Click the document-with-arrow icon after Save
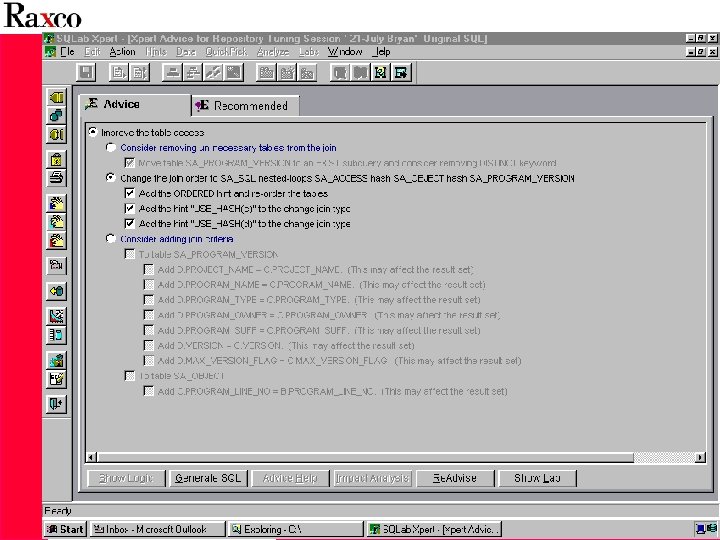This screenshot has width=720, height=540. pos(119,73)
